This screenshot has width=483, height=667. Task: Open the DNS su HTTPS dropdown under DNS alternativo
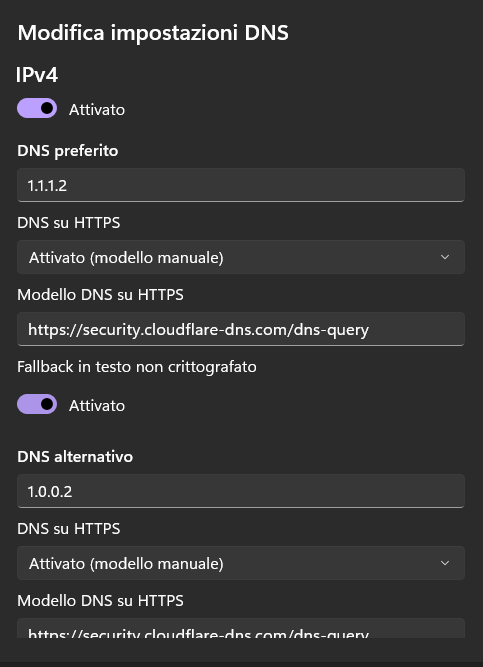click(241, 563)
